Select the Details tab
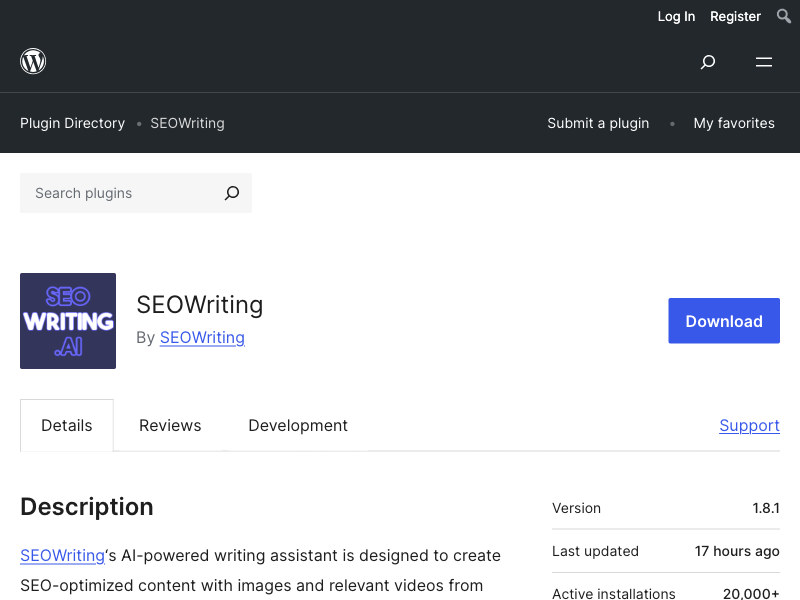Viewport: 800px width, 600px height. [x=67, y=425]
